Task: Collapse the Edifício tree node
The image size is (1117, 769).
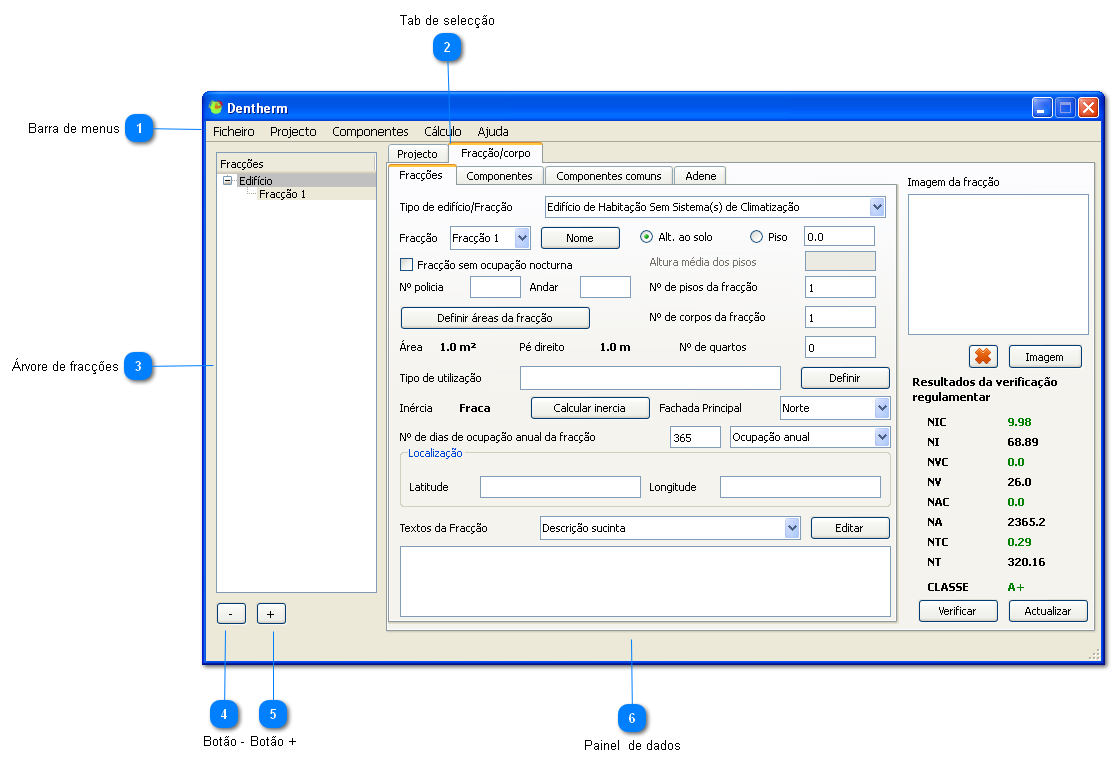Action: pyautogui.click(x=228, y=181)
